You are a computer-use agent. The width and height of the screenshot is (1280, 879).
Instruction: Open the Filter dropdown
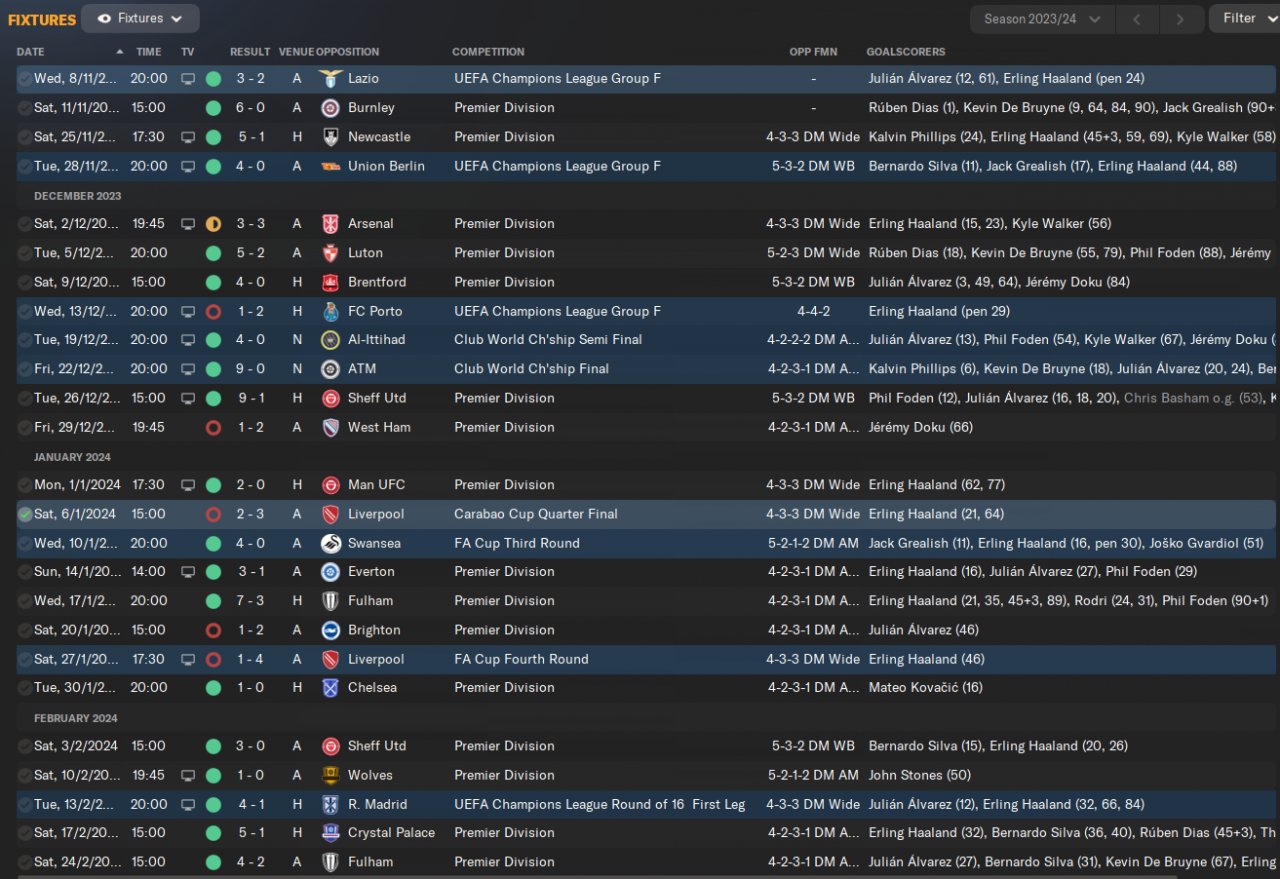coord(1245,18)
